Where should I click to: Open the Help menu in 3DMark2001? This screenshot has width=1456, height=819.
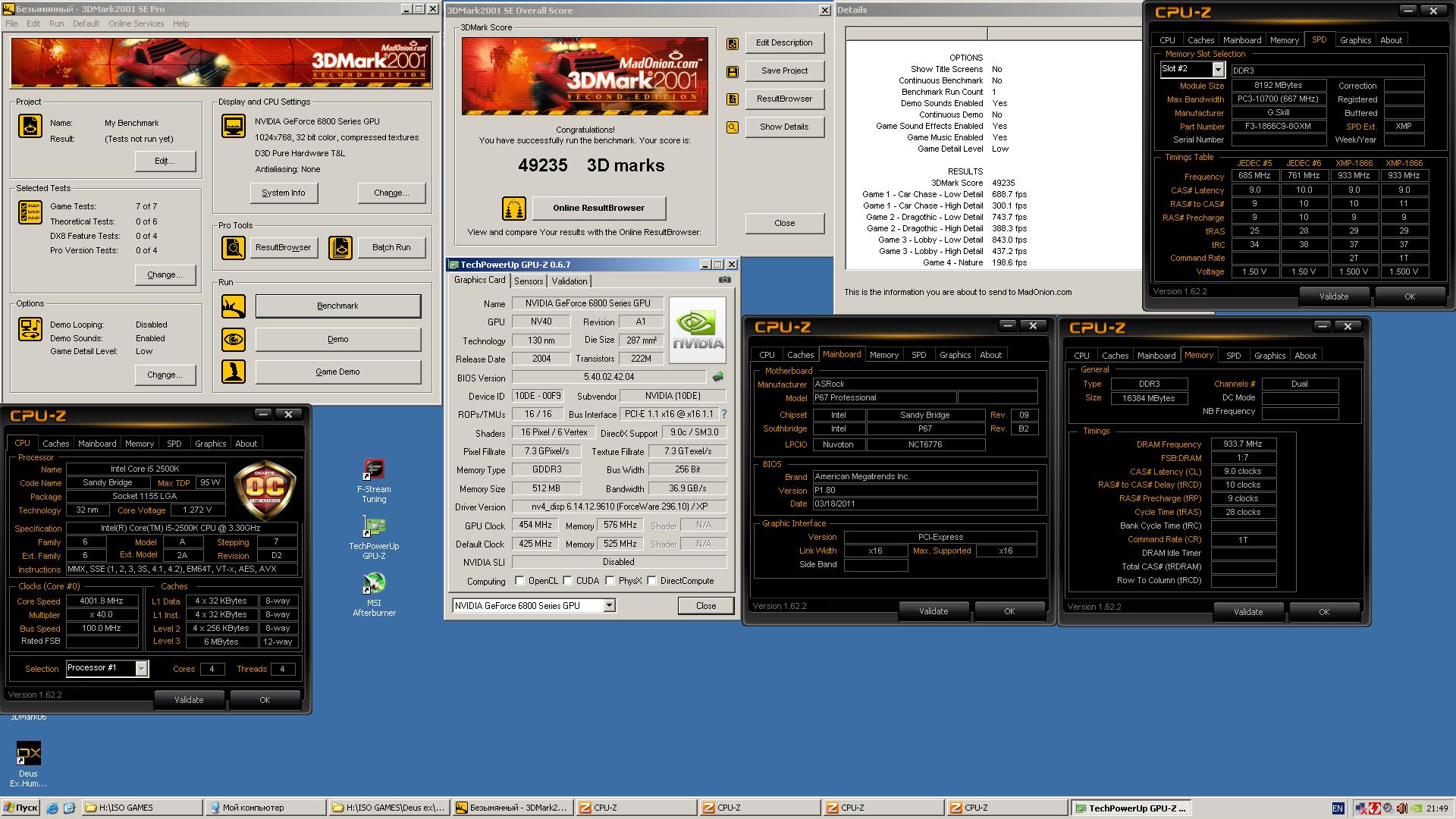pyautogui.click(x=180, y=24)
